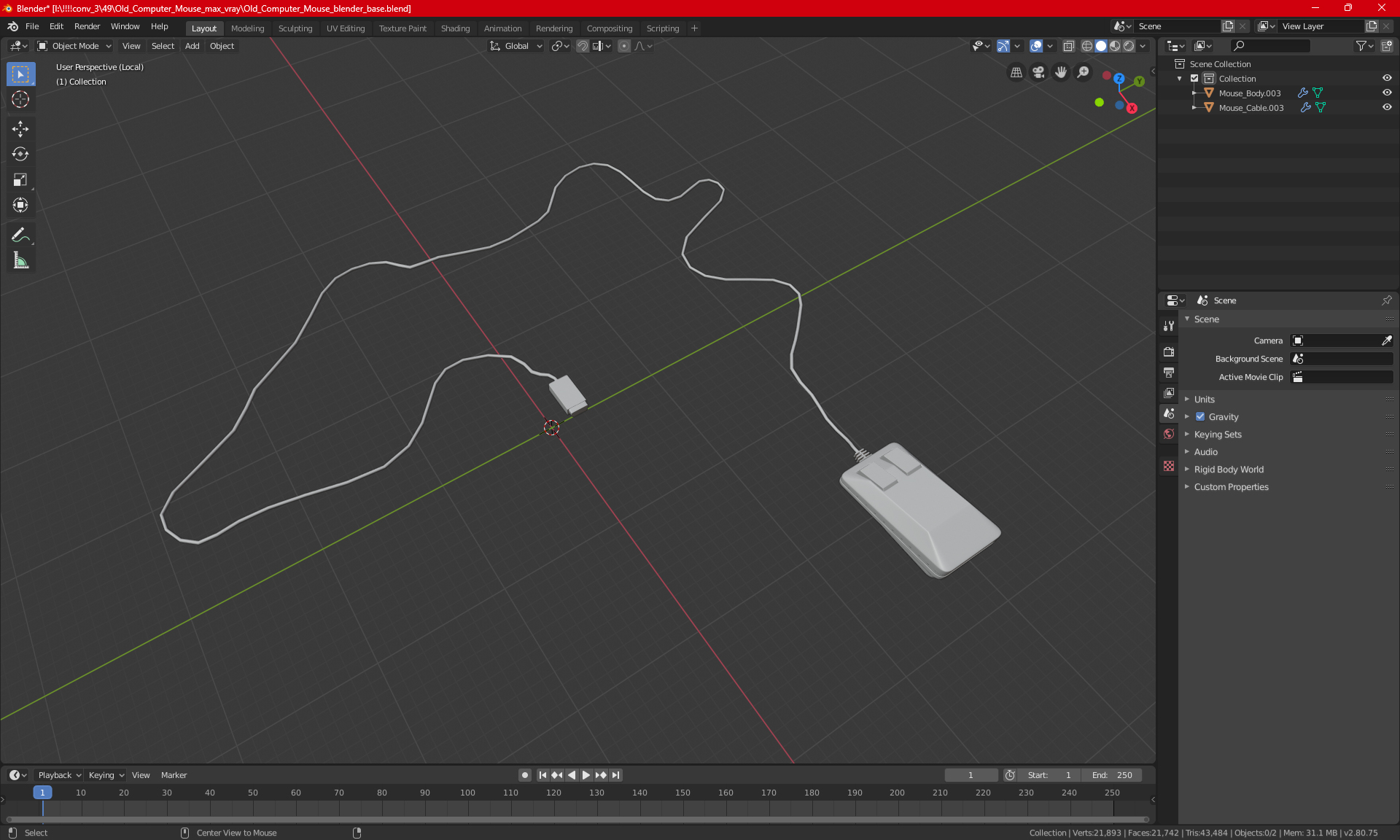Open the World properties tab

click(x=1169, y=433)
